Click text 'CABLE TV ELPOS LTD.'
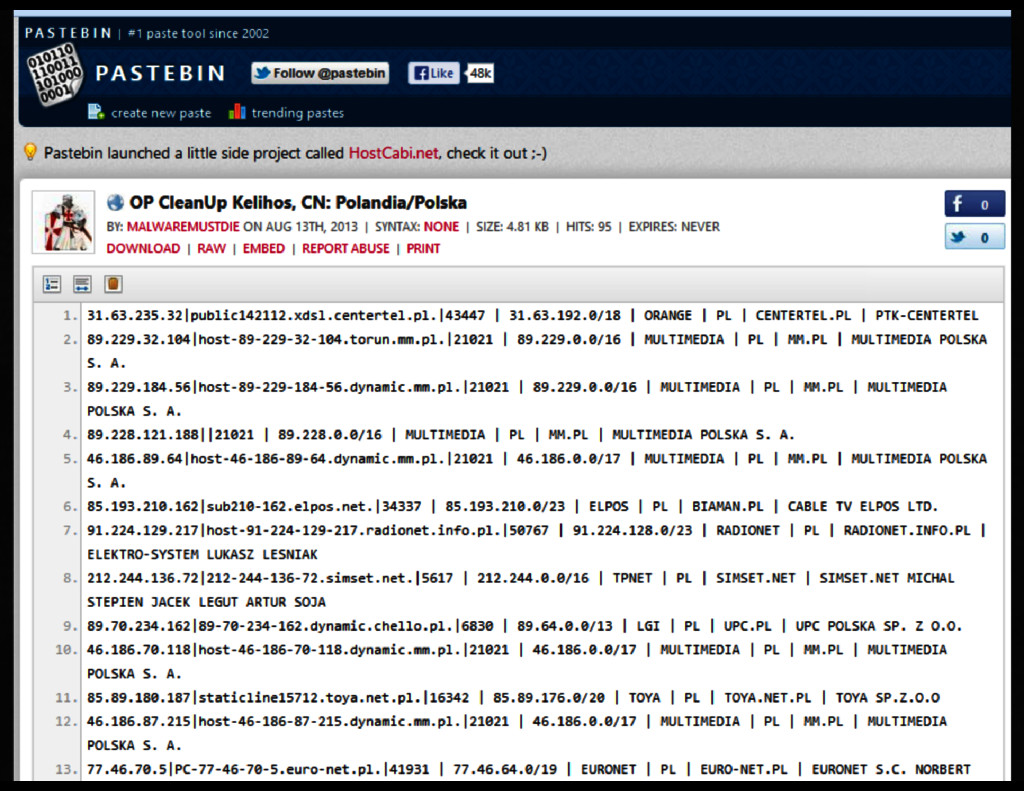Image resolution: width=1024 pixels, height=791 pixels. click(863, 507)
